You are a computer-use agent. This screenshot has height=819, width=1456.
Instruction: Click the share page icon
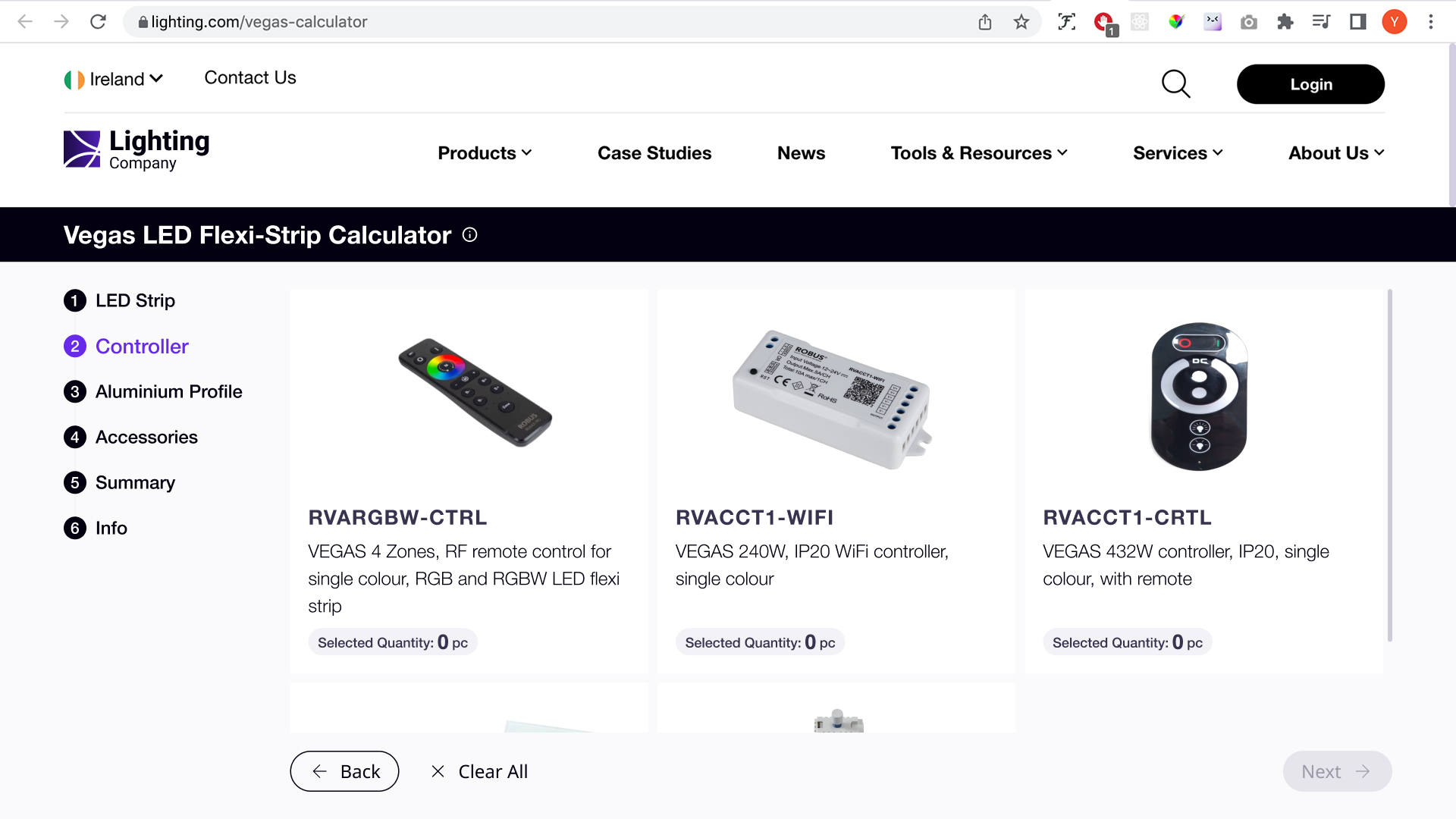coord(985,22)
